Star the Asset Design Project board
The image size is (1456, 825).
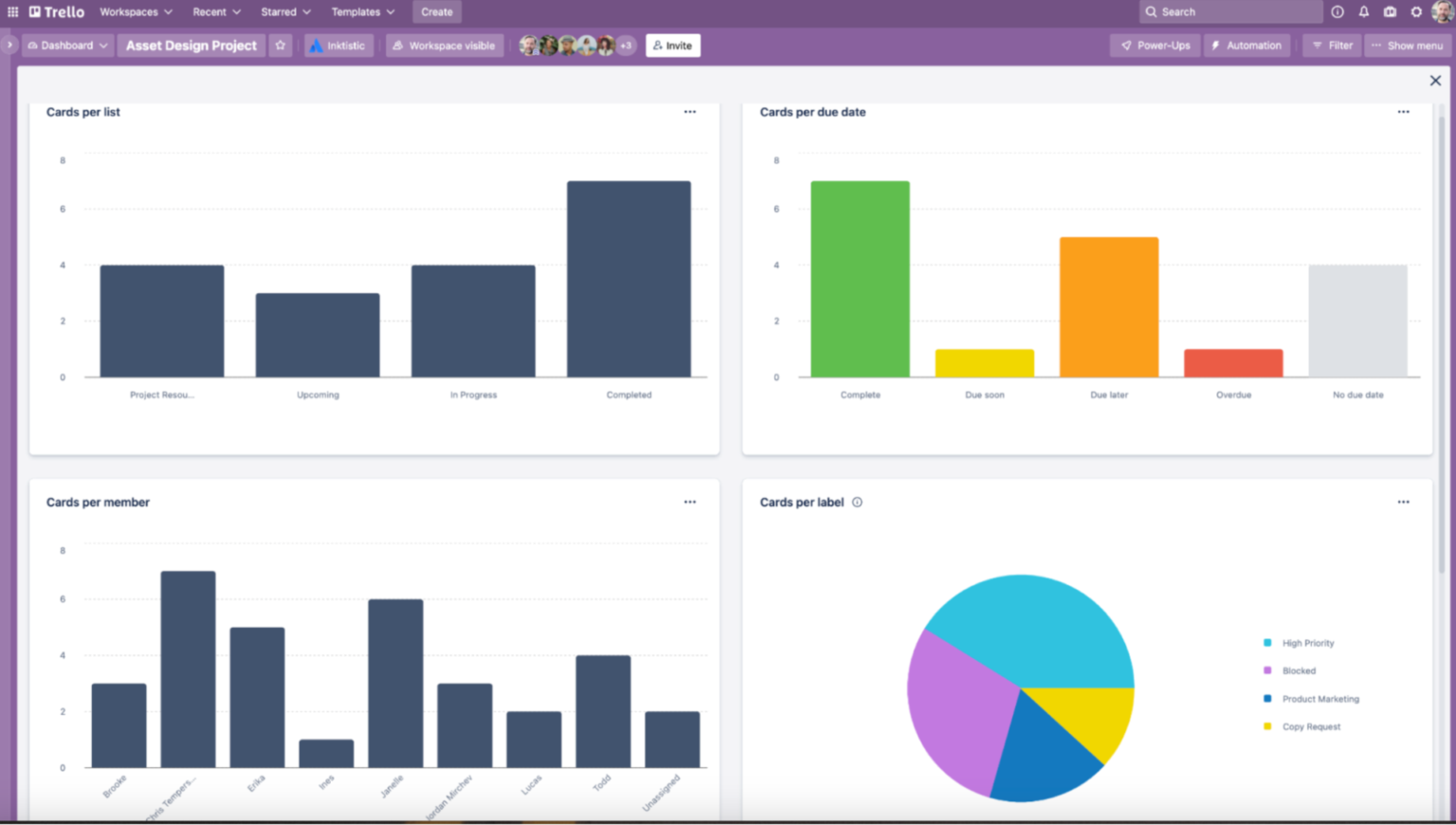[281, 45]
